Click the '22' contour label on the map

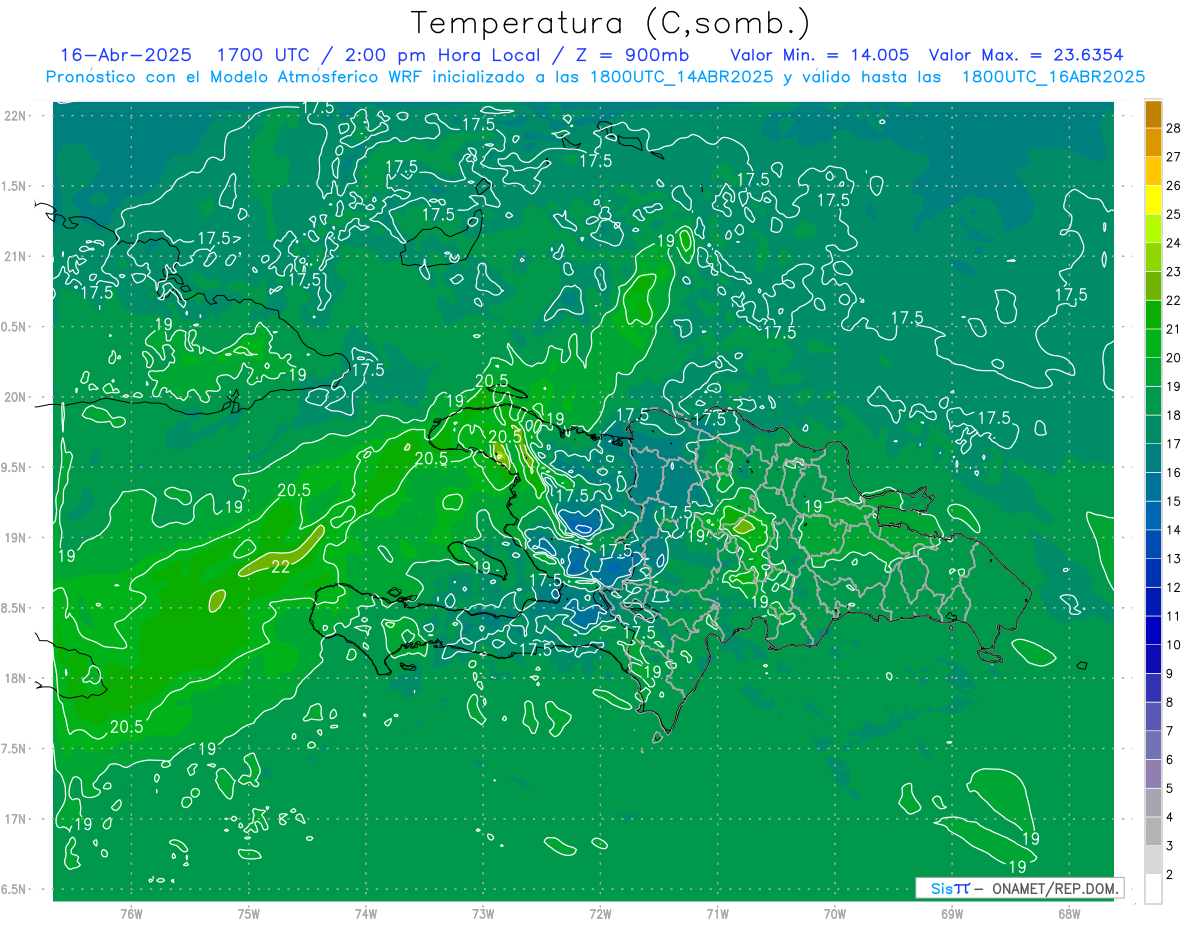click(x=281, y=567)
